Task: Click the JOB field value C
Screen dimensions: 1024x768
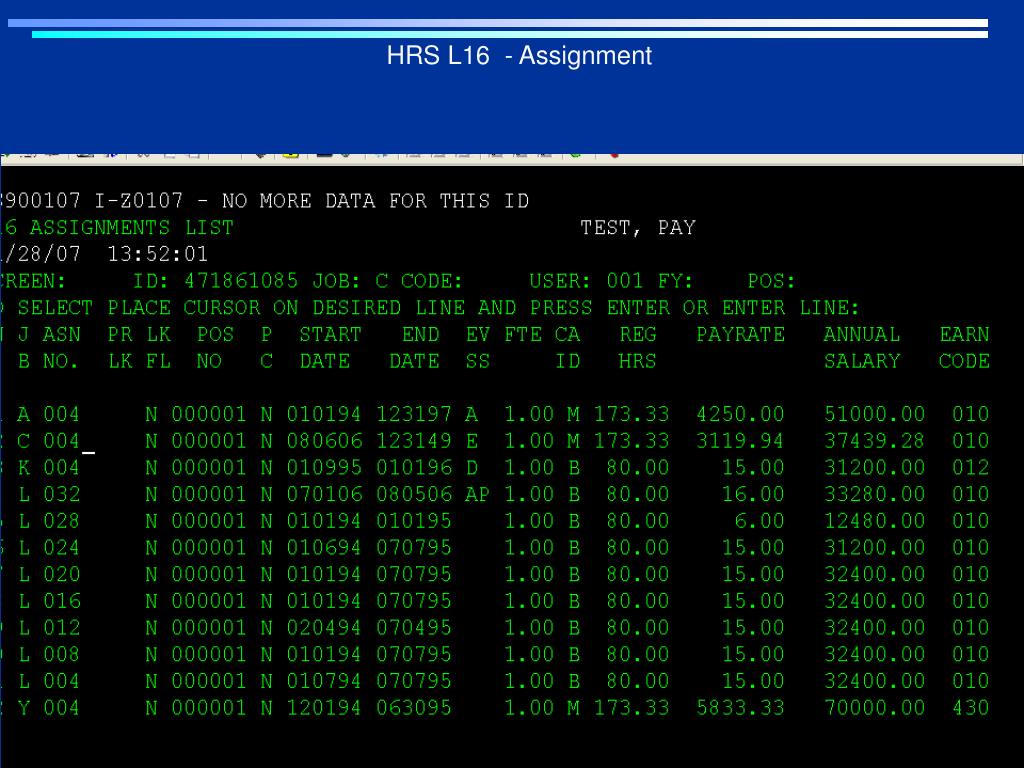Action: point(381,281)
